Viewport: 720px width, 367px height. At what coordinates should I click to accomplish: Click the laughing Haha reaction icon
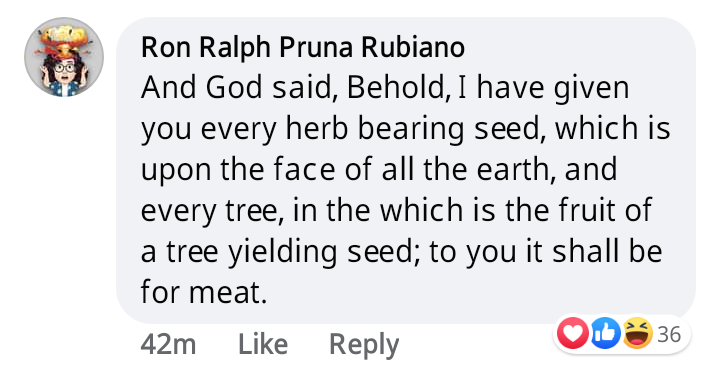637,333
